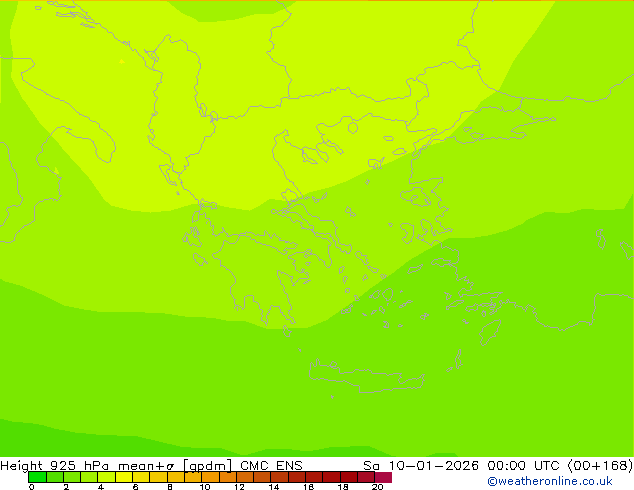Click legend swatch for values 1 to 2
Screen dimensions: 634x490
[55, 477]
